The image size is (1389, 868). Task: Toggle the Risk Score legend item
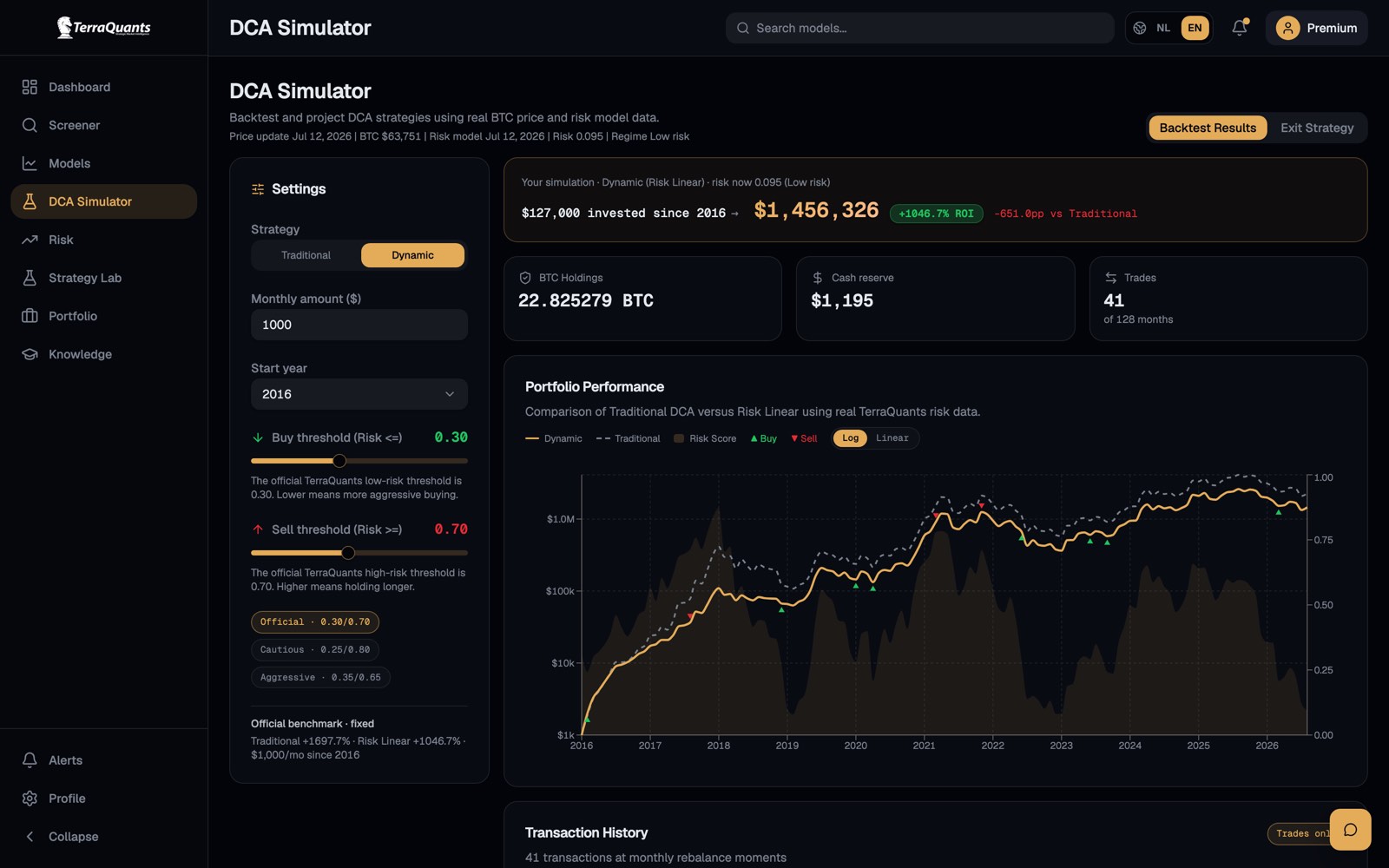[705, 438]
